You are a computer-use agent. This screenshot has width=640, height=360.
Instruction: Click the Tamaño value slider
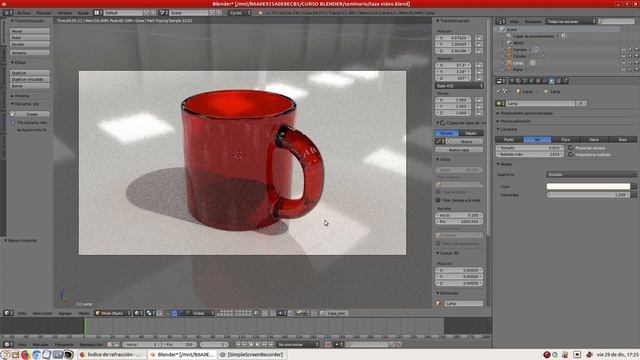(x=530, y=148)
